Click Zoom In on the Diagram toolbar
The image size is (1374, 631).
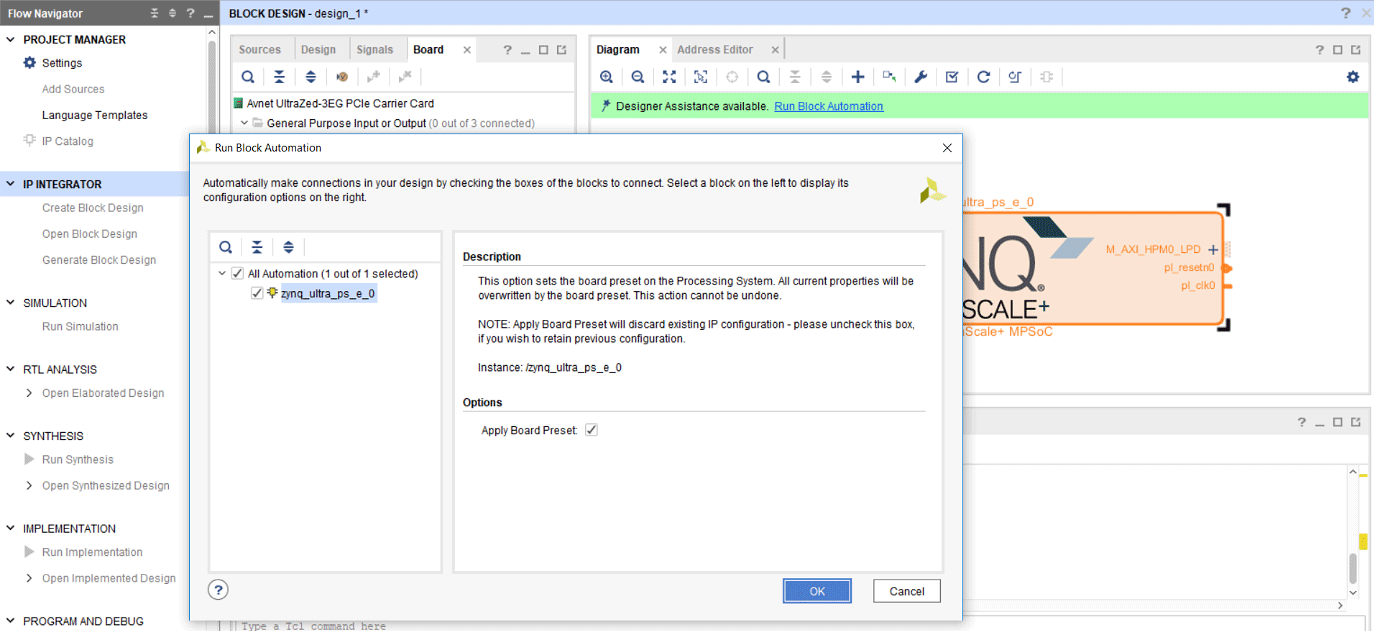606,77
